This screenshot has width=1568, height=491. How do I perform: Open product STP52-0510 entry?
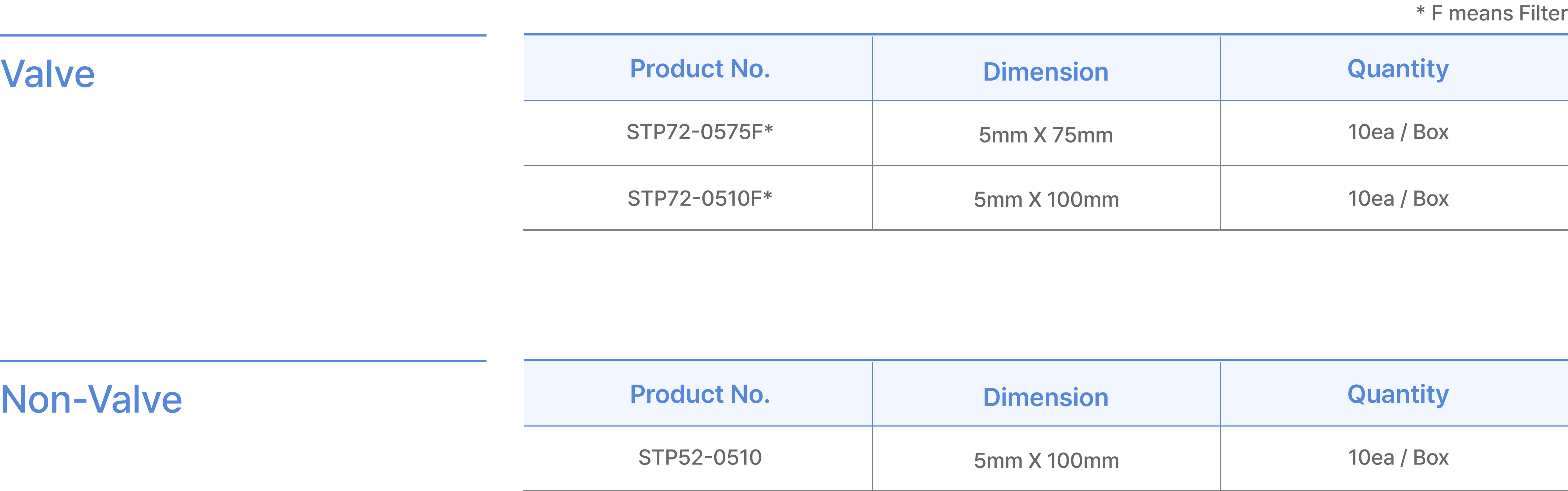[x=700, y=457]
